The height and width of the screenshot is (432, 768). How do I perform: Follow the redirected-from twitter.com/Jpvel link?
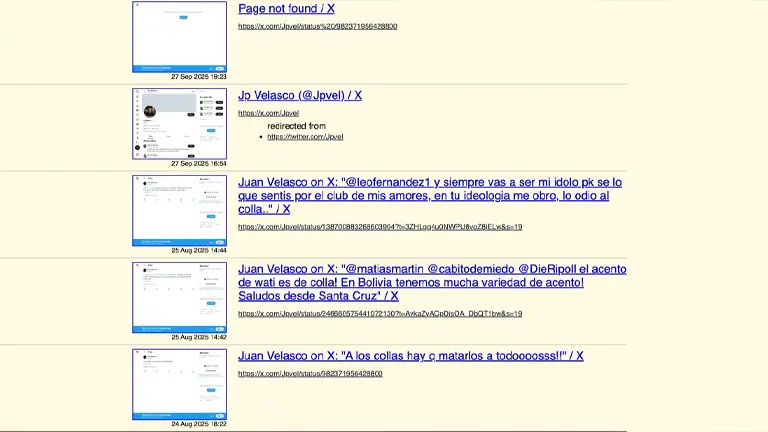(305, 137)
